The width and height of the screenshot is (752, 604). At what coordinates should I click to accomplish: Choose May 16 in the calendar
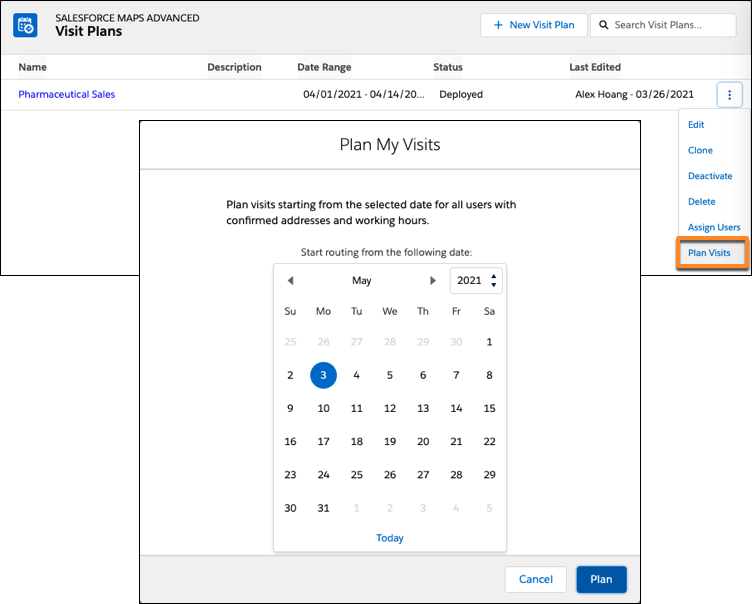click(x=290, y=441)
